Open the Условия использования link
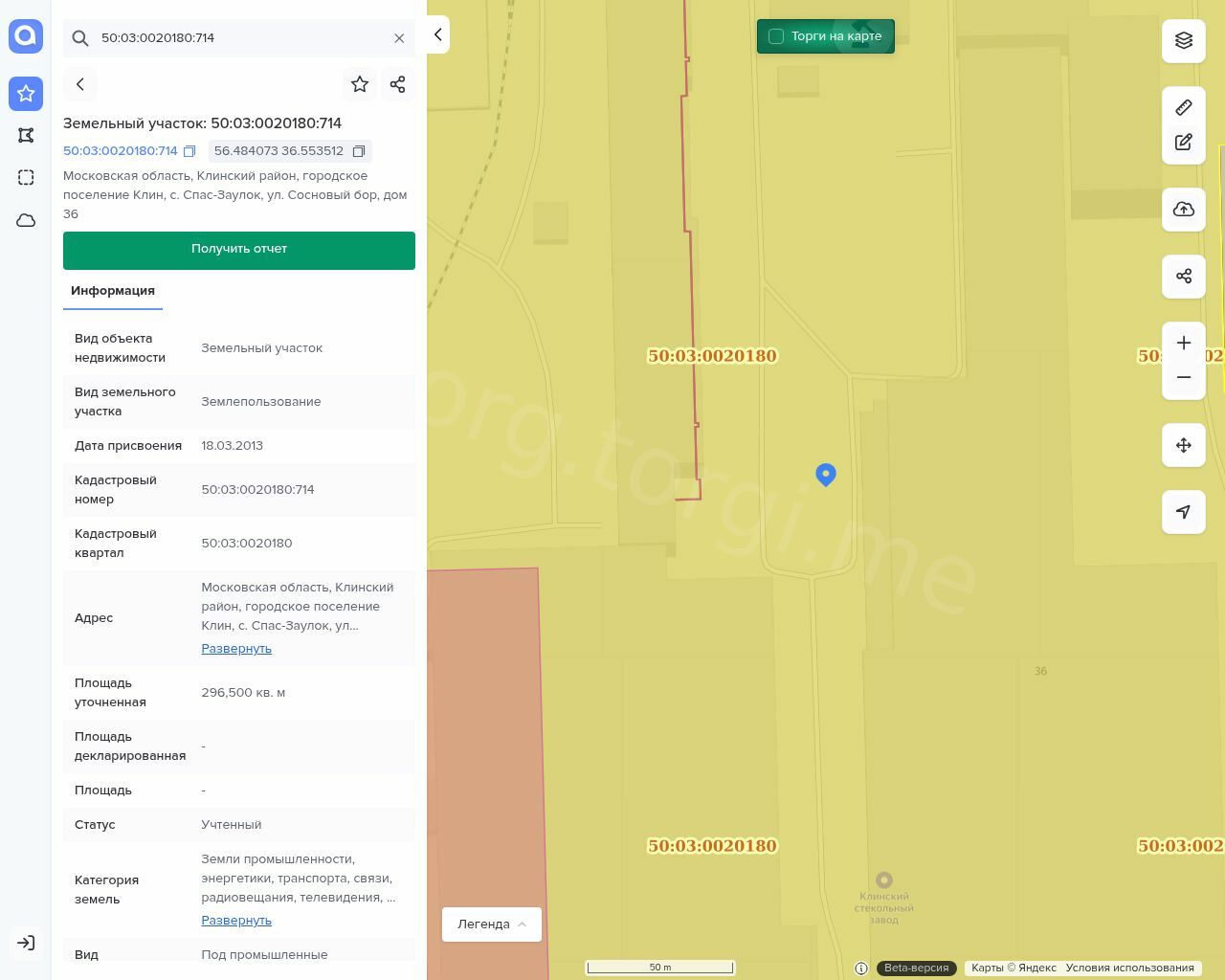 coord(1129,968)
